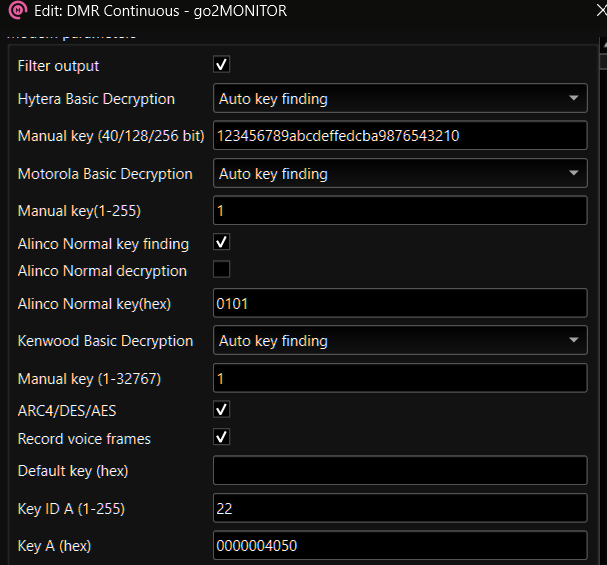Select the Key ID A (1-255) field

[400, 508]
